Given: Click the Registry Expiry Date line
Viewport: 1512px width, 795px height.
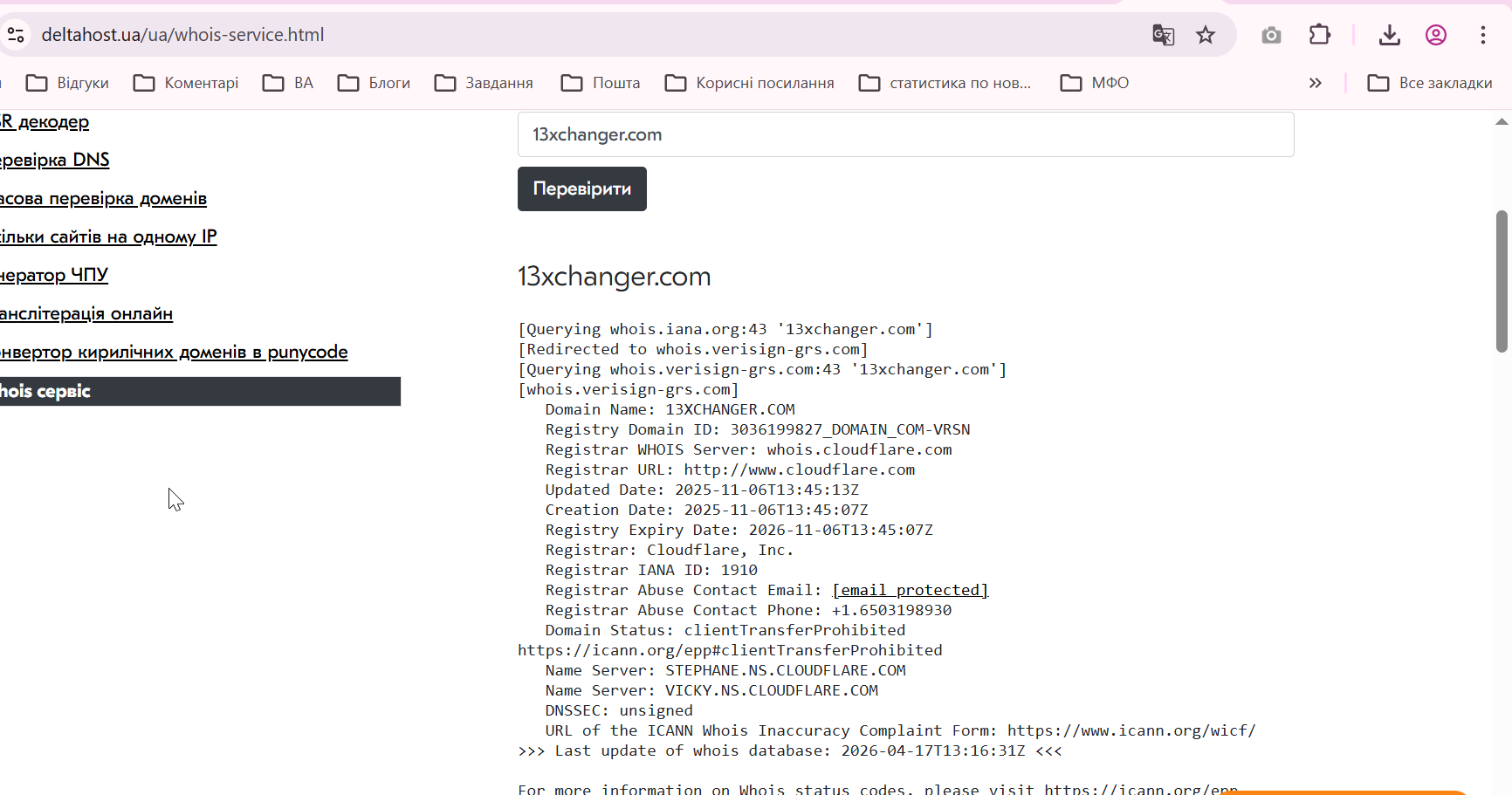Looking at the screenshot, I should 739,530.
